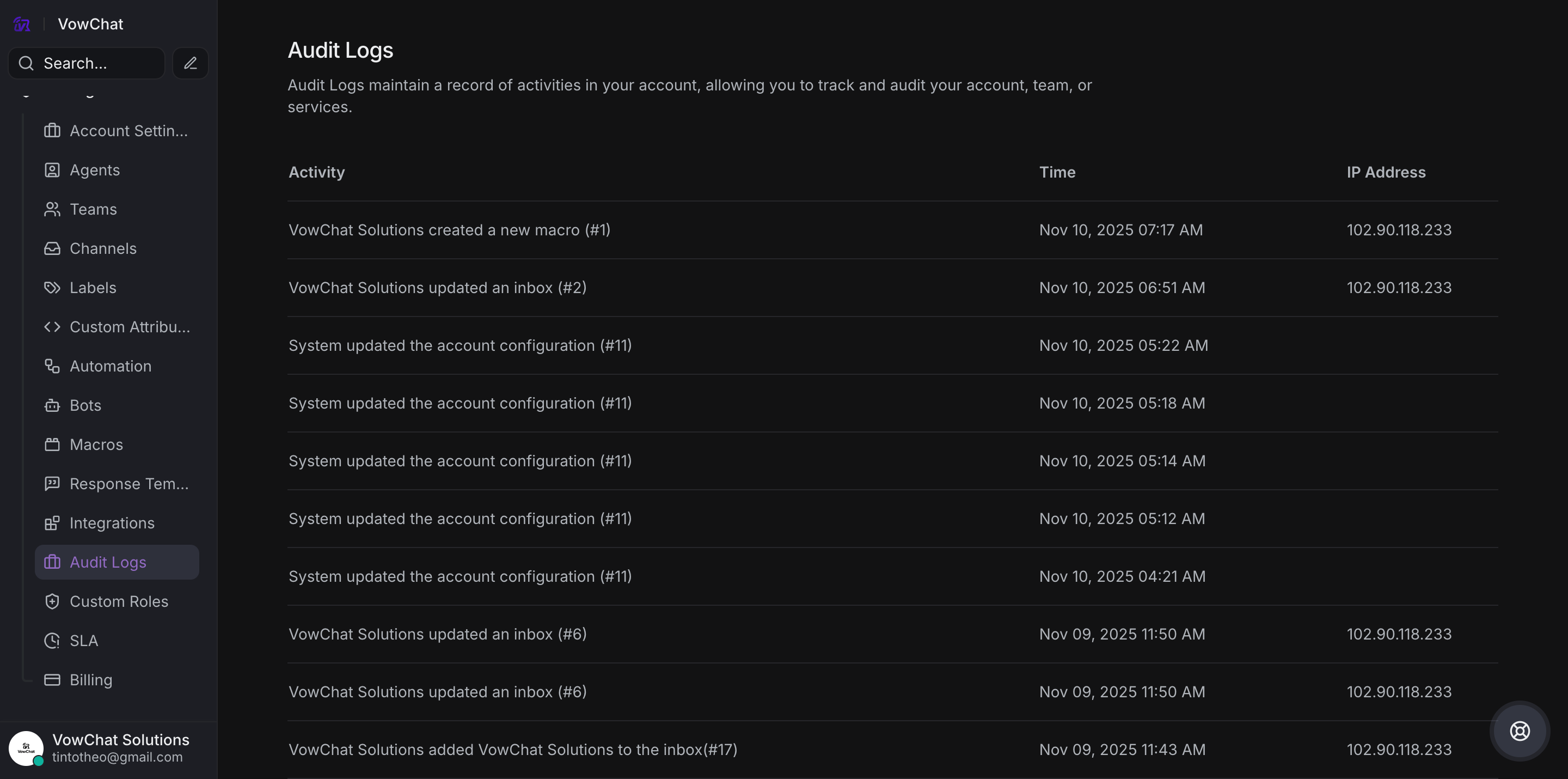Open the help lifebuoy widget button

[1520, 731]
